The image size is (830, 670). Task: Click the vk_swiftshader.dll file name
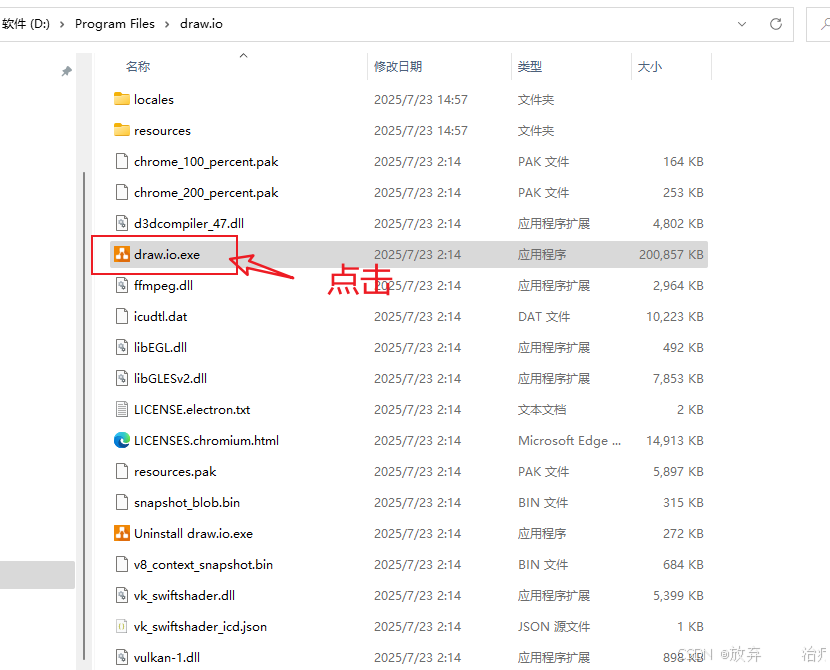tap(184, 595)
